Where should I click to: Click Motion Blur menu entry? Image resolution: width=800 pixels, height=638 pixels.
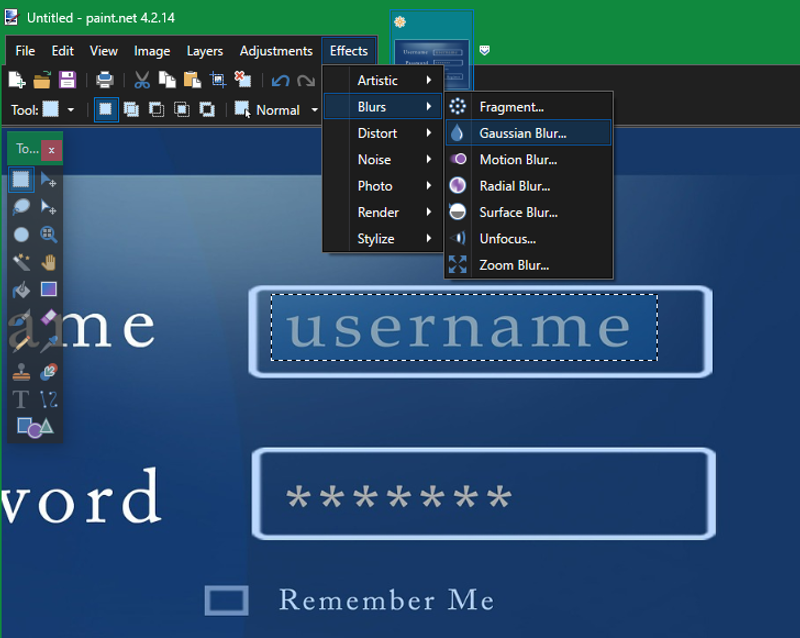pyautogui.click(x=518, y=159)
